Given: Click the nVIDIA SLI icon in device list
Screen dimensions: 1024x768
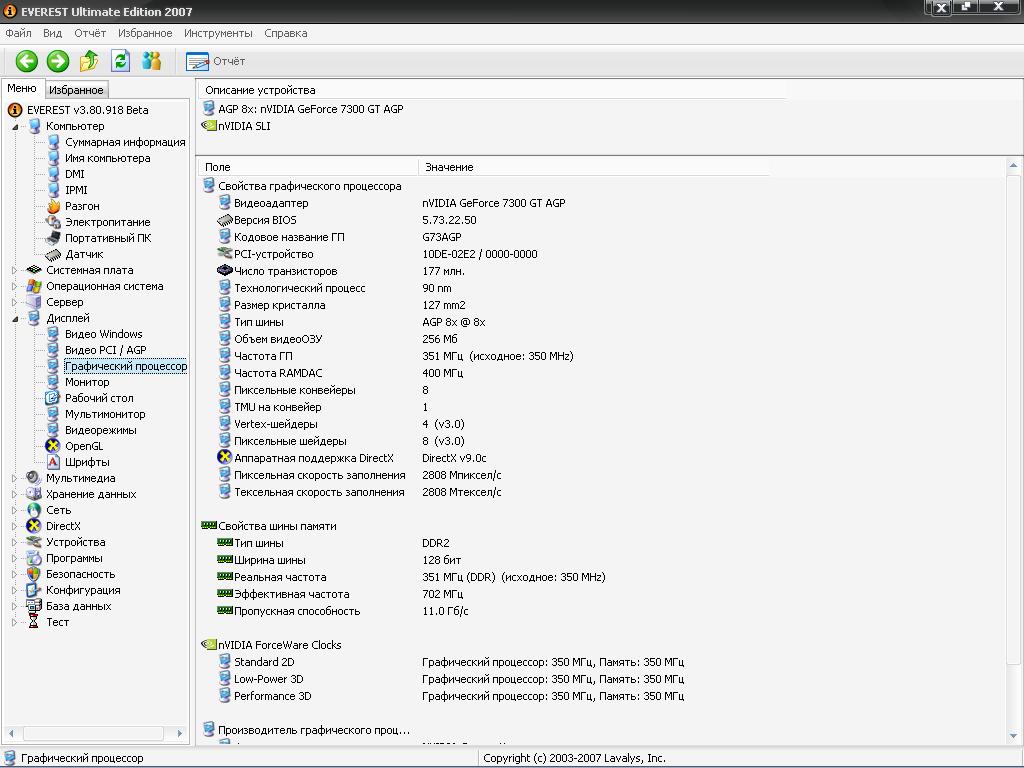Looking at the screenshot, I should point(209,125).
